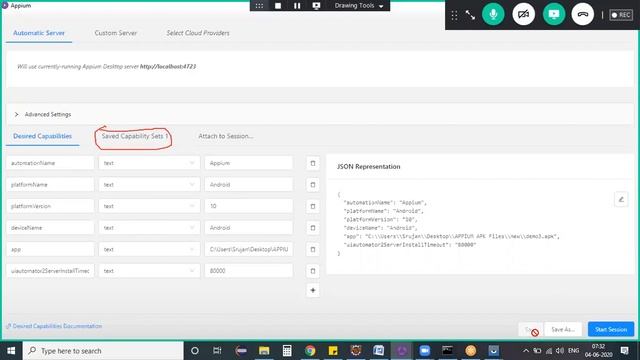This screenshot has width=640, height=360.
Task: Select Desired Capabilities tab
Action: point(42,136)
